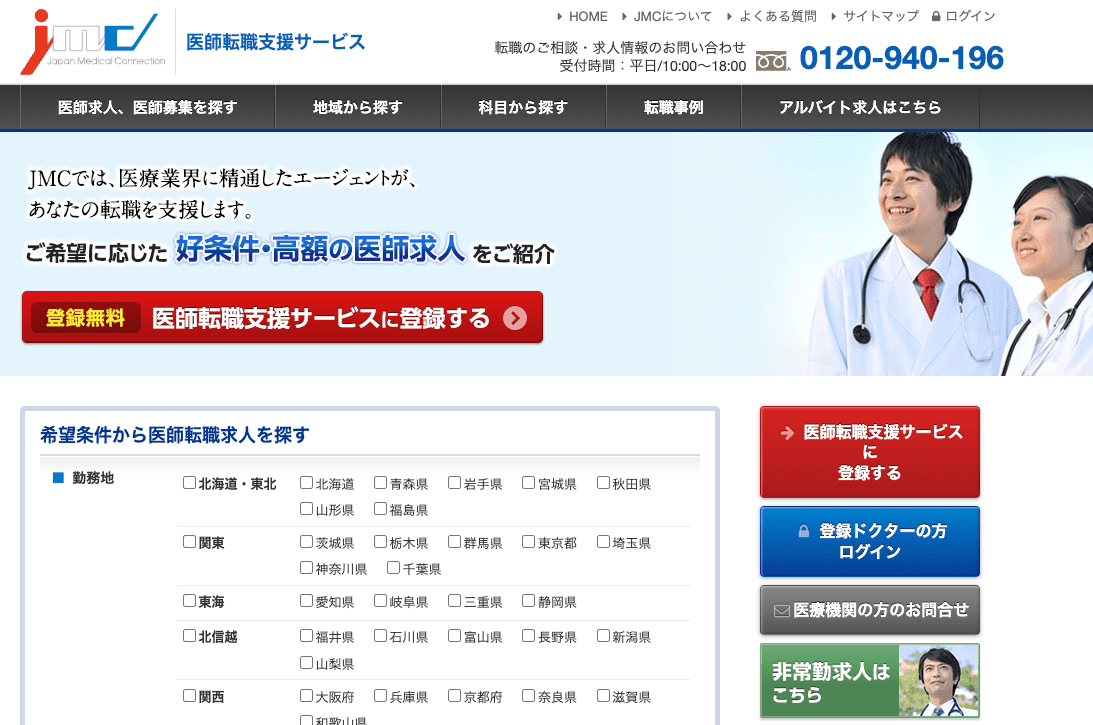Open 地域から探す navigation menu
1093x725 pixels.
[x=357, y=108]
